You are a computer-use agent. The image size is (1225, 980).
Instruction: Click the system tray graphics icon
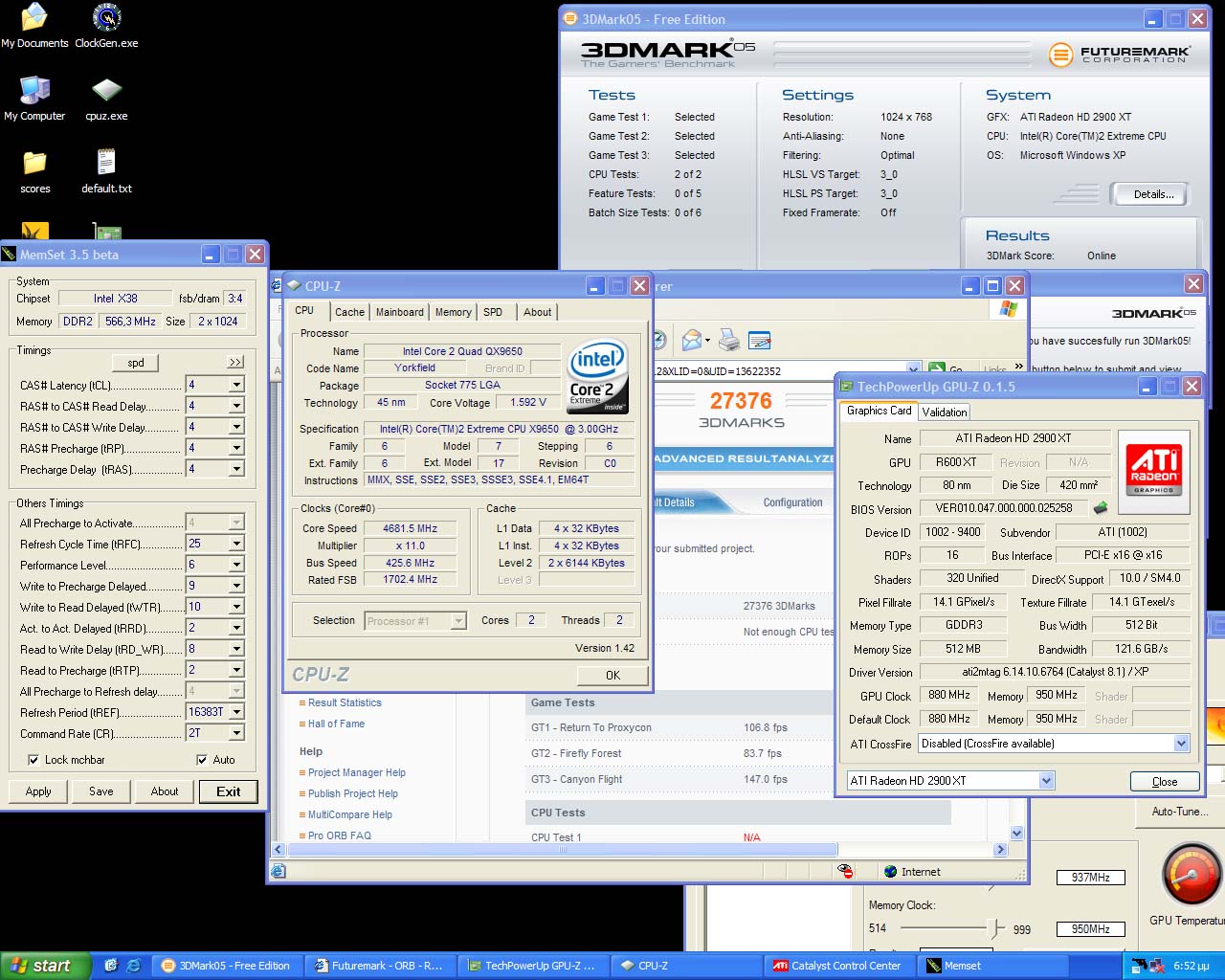tap(1141, 966)
